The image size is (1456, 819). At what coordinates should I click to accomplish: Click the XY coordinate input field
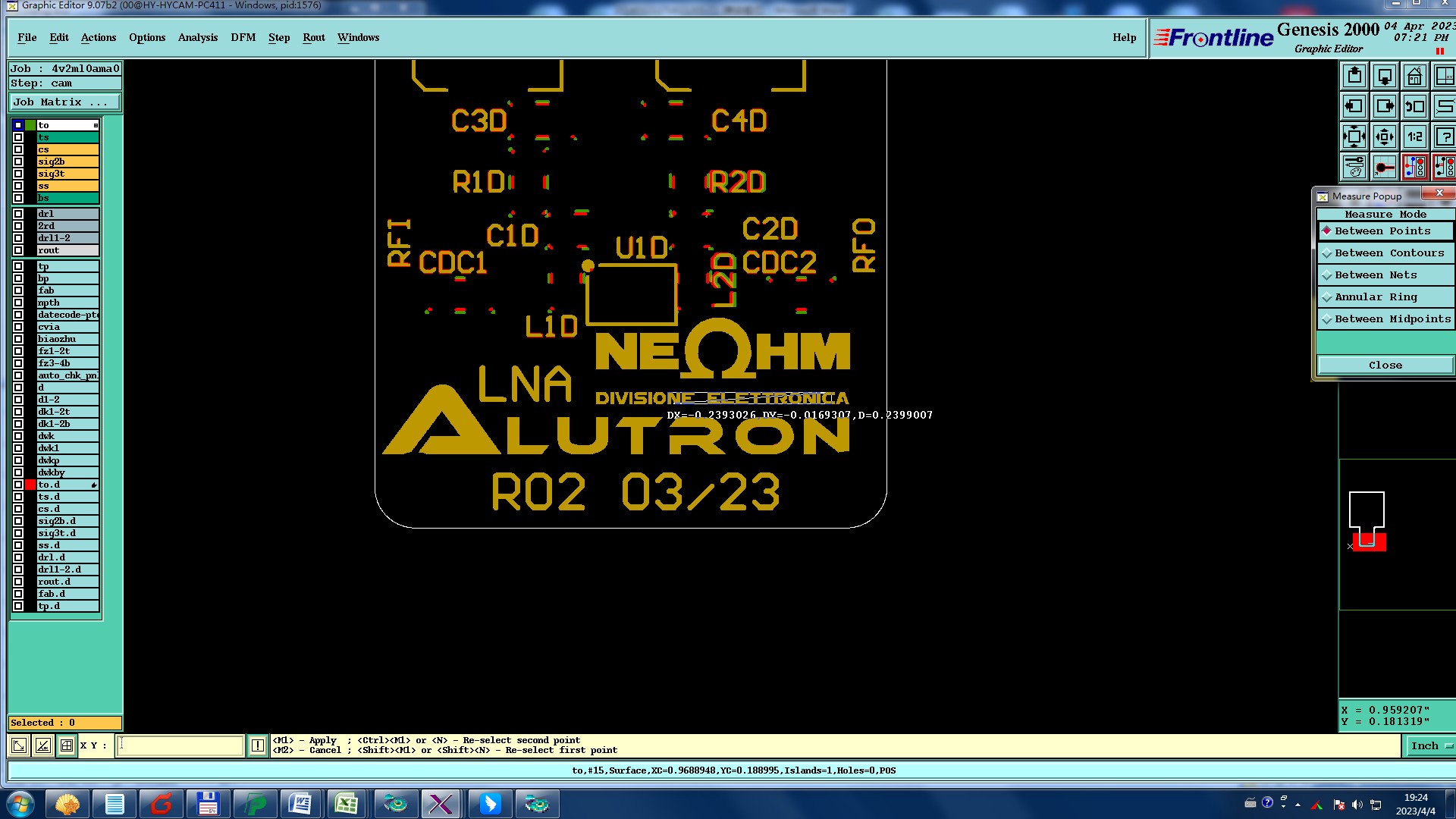click(180, 745)
